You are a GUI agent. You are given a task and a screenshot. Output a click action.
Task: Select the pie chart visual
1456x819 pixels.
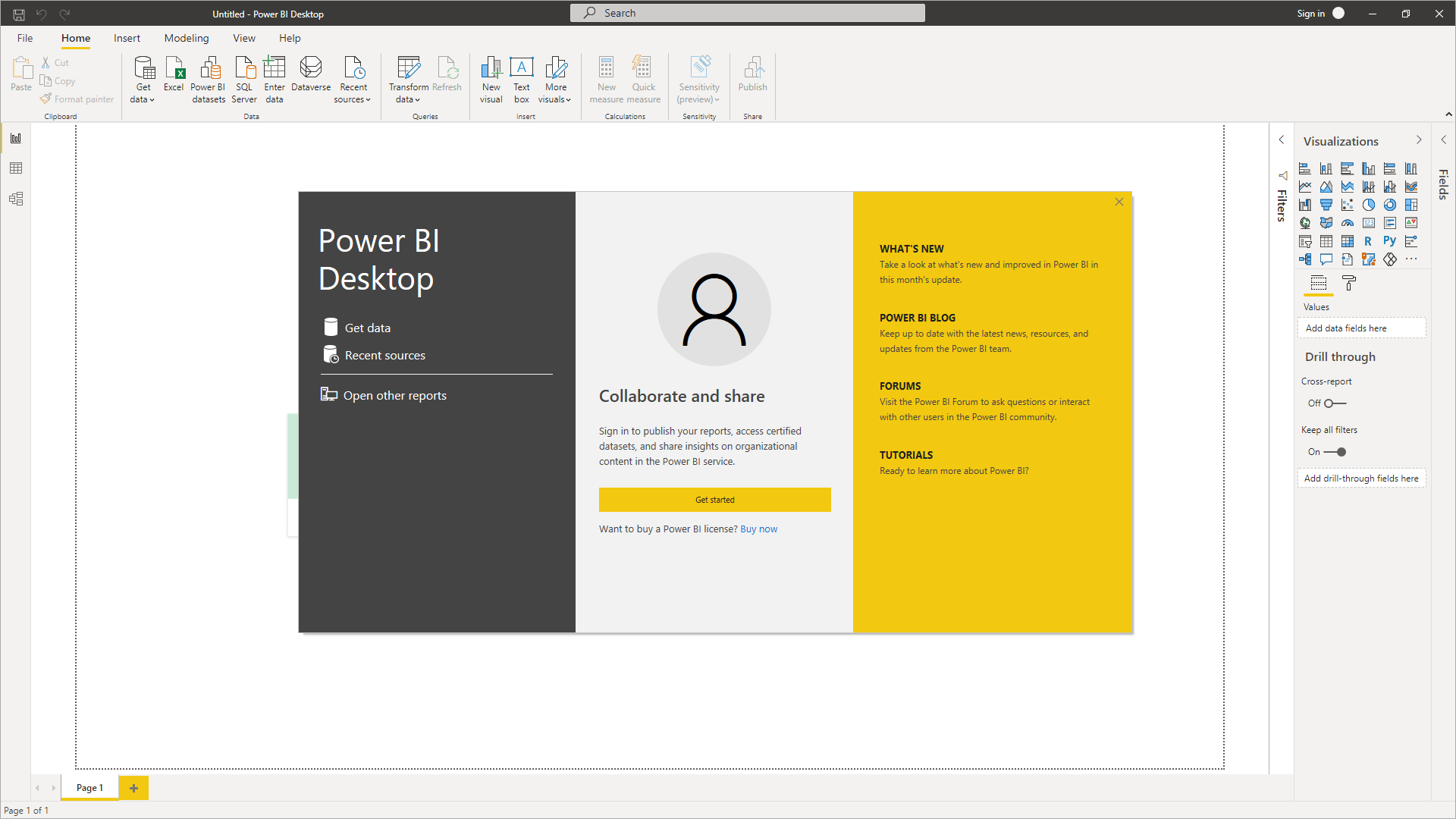point(1369,205)
